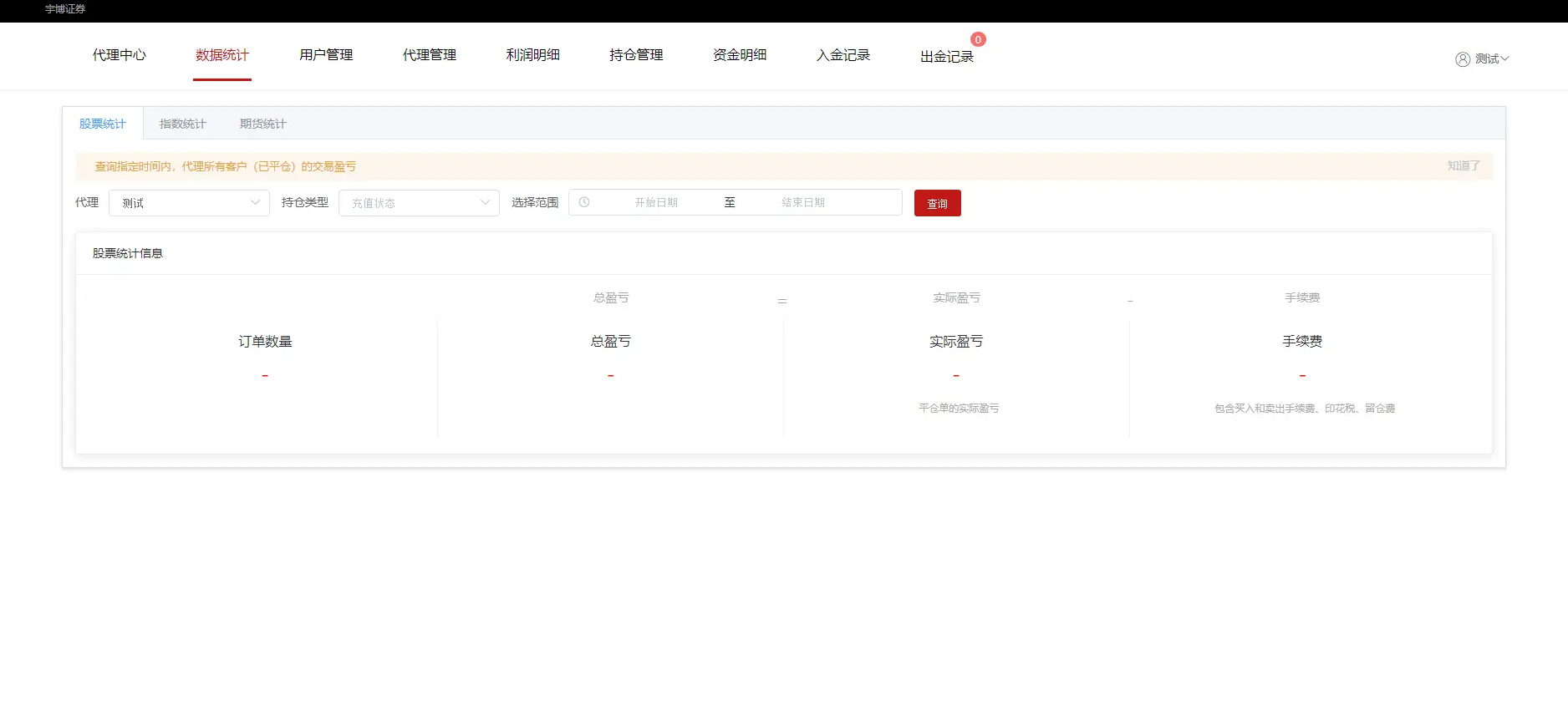This screenshot has width=1568, height=711.
Task: View the 资金明细 page
Action: pos(740,55)
